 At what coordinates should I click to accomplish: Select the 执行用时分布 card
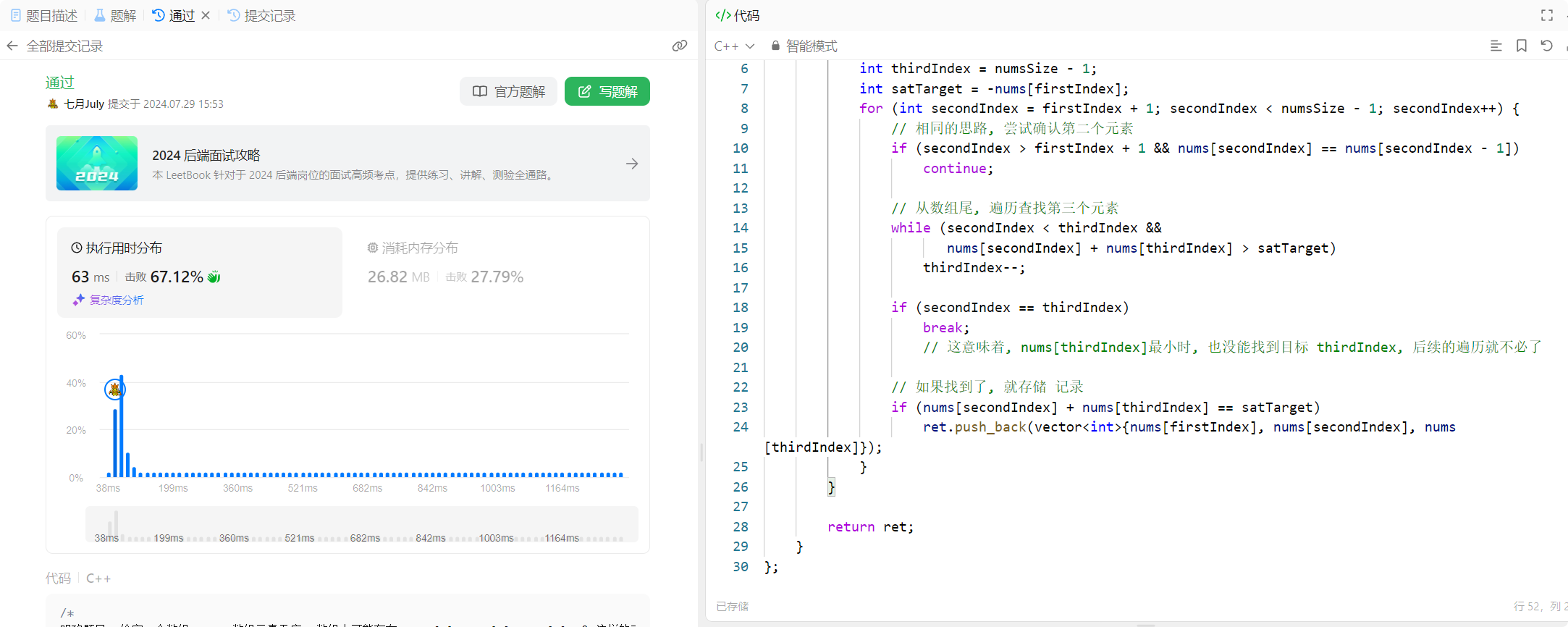[x=200, y=272]
